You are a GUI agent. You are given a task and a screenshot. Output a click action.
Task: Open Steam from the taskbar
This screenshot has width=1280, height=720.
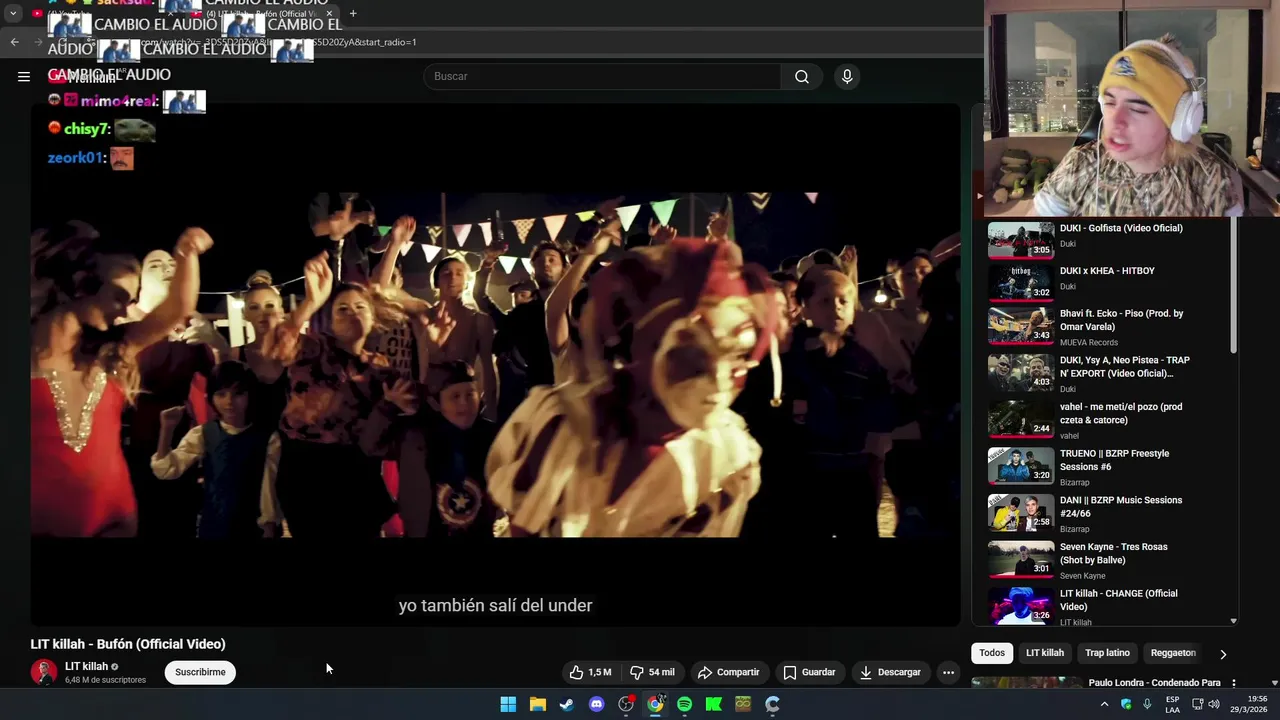point(567,704)
